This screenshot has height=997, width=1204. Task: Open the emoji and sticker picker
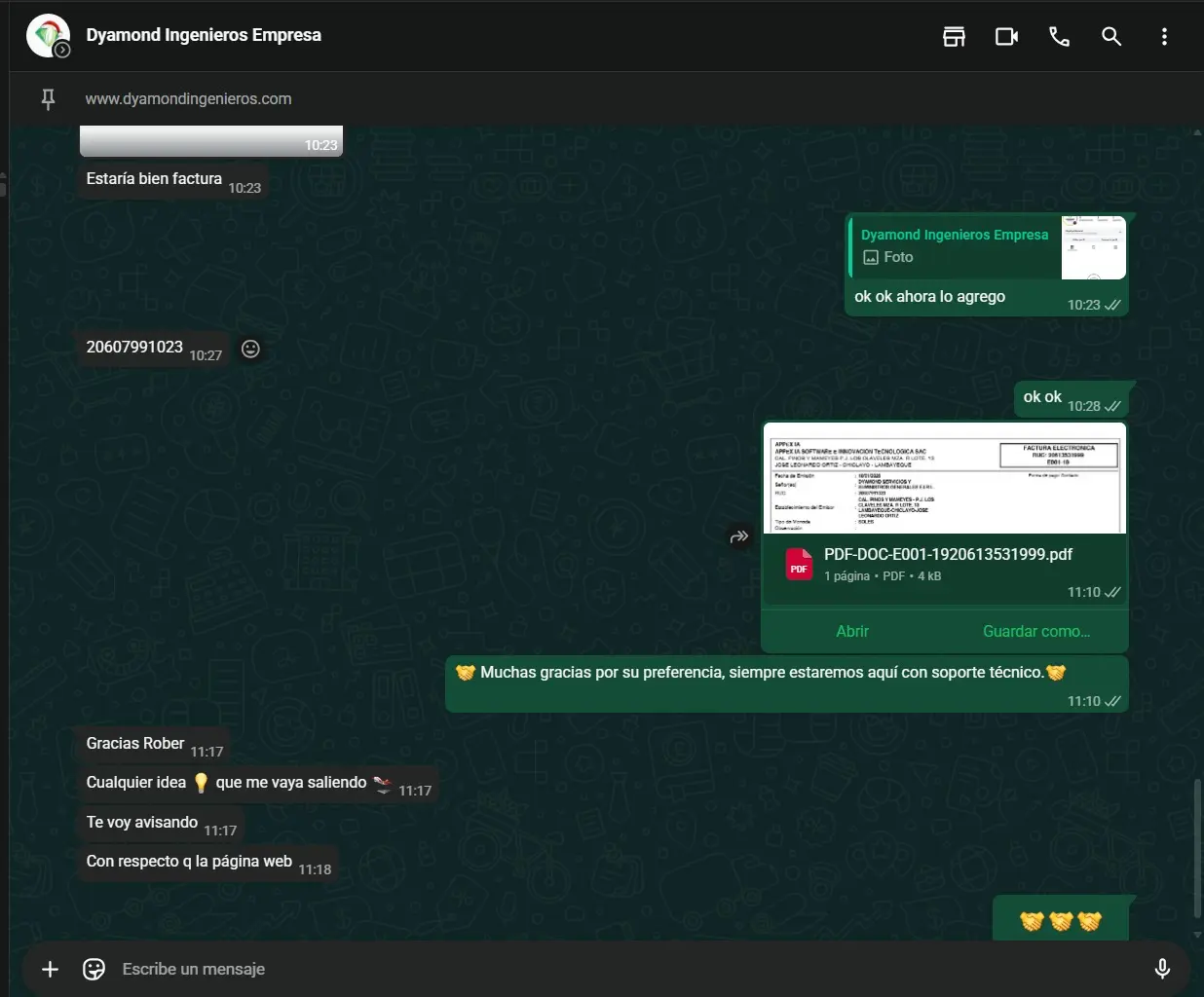94,969
